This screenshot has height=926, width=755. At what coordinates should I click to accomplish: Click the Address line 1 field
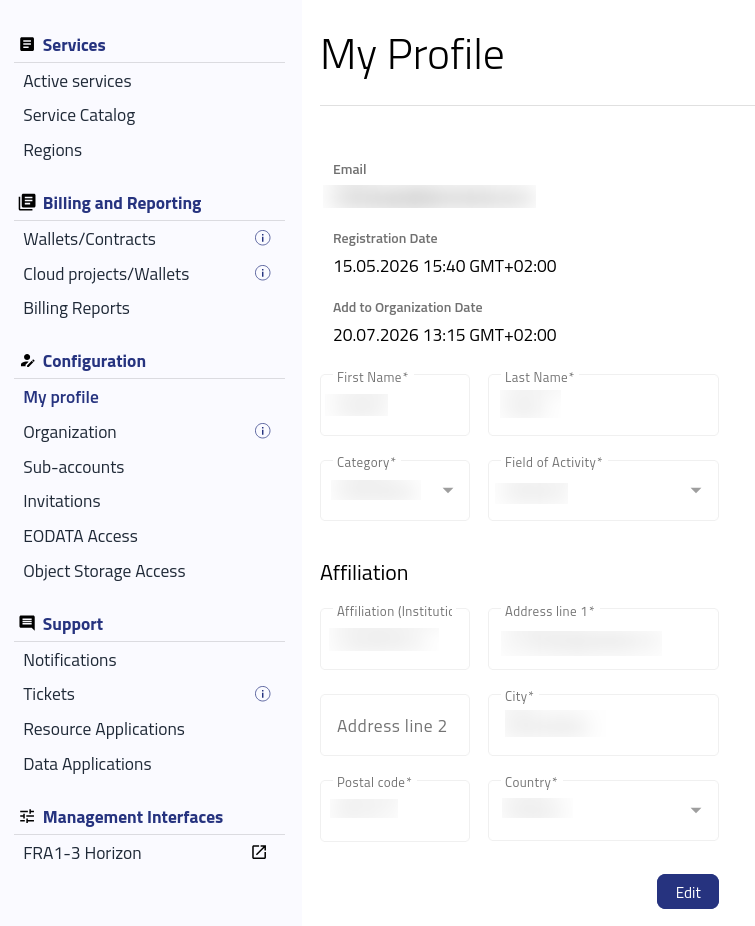603,639
